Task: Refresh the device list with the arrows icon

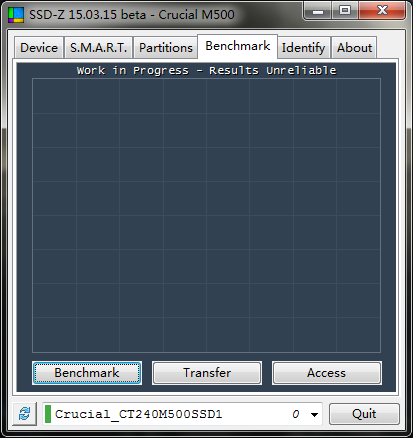Action: pos(25,414)
